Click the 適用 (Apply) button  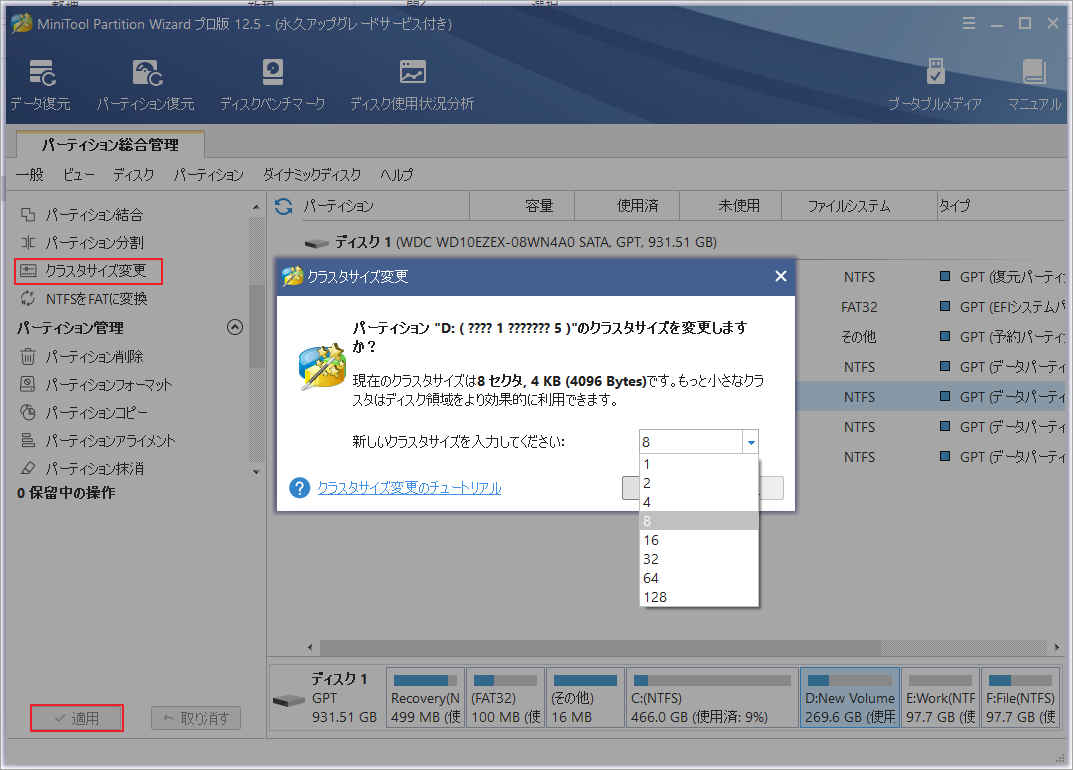(77, 718)
